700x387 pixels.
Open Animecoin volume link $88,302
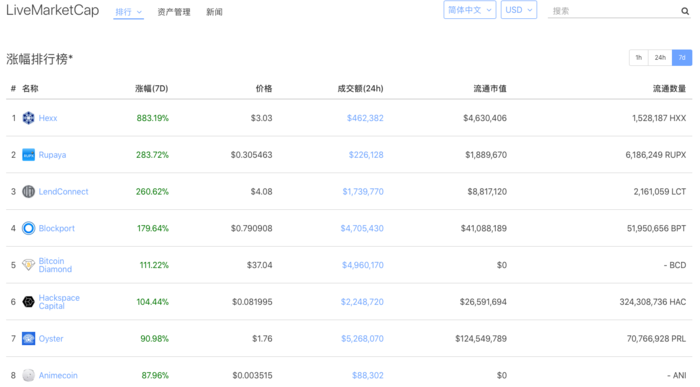coord(368,375)
